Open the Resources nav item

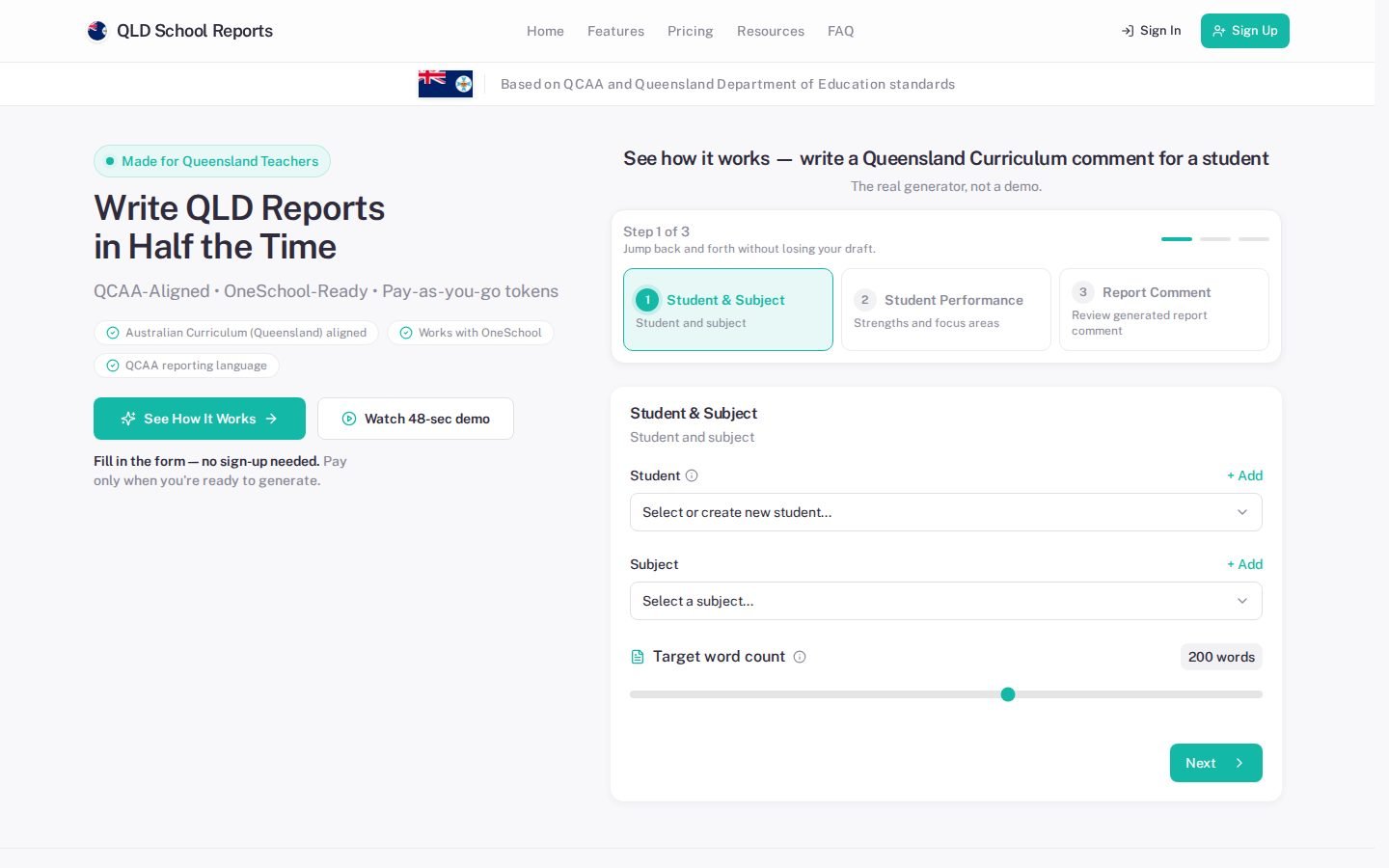coord(771,31)
